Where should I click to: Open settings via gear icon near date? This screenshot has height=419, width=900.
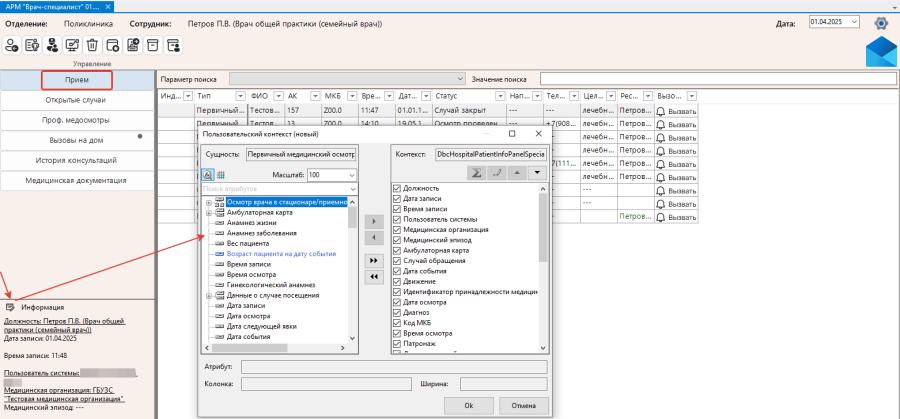[x=880, y=23]
